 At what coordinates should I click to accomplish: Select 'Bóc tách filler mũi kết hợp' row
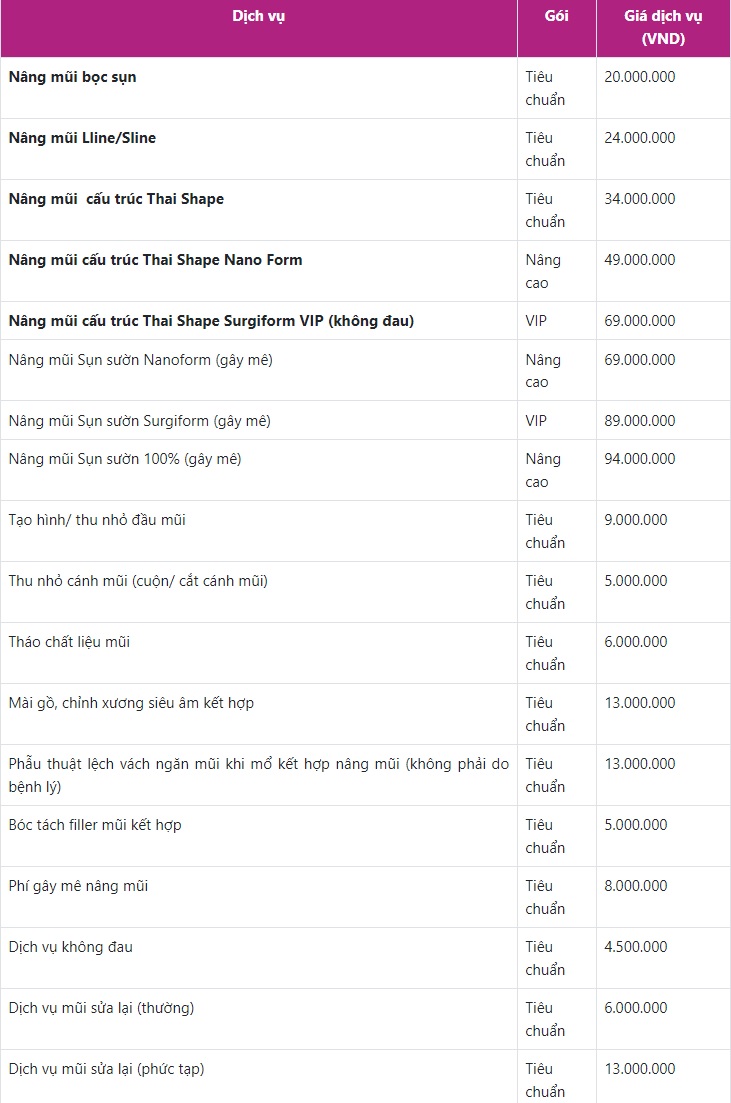[x=95, y=825]
